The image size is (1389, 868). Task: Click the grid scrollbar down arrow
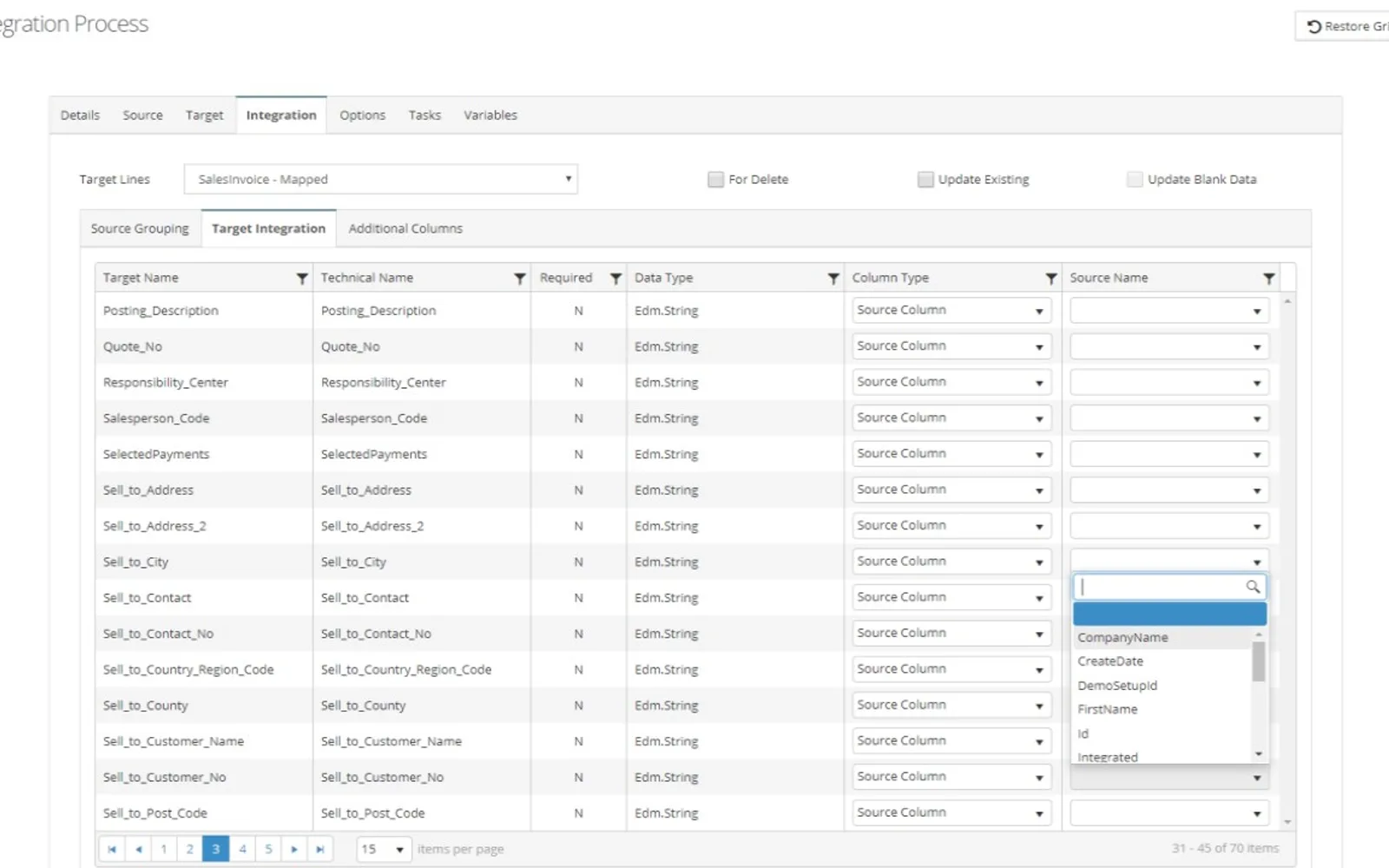[1287, 821]
